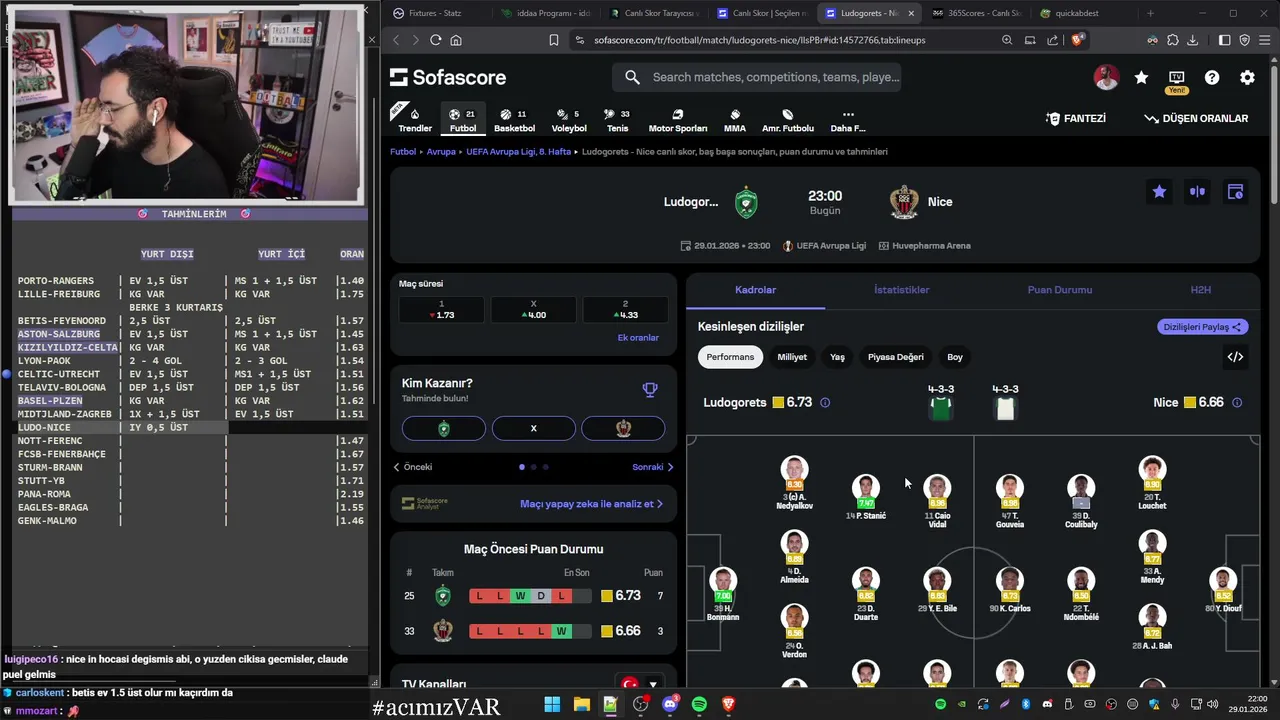Viewport: 1280px width, 720px height.
Task: Click the Brave shields icon
Action: pyautogui.click(x=1077, y=40)
